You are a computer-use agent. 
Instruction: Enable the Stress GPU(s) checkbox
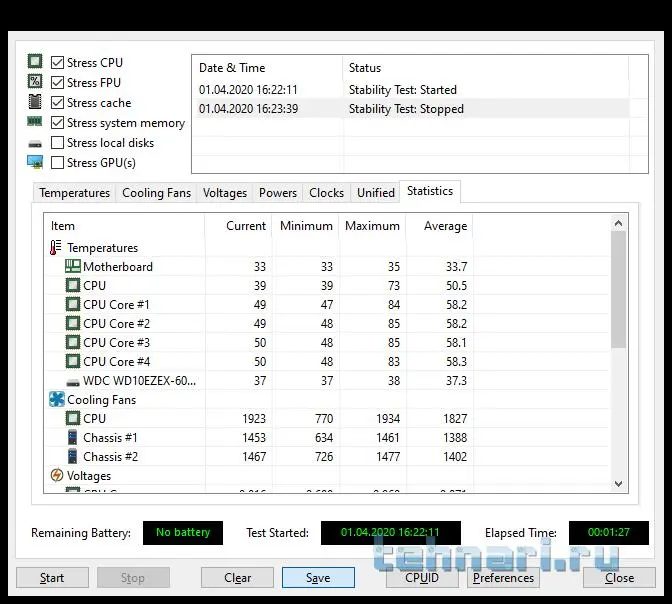coord(57,163)
